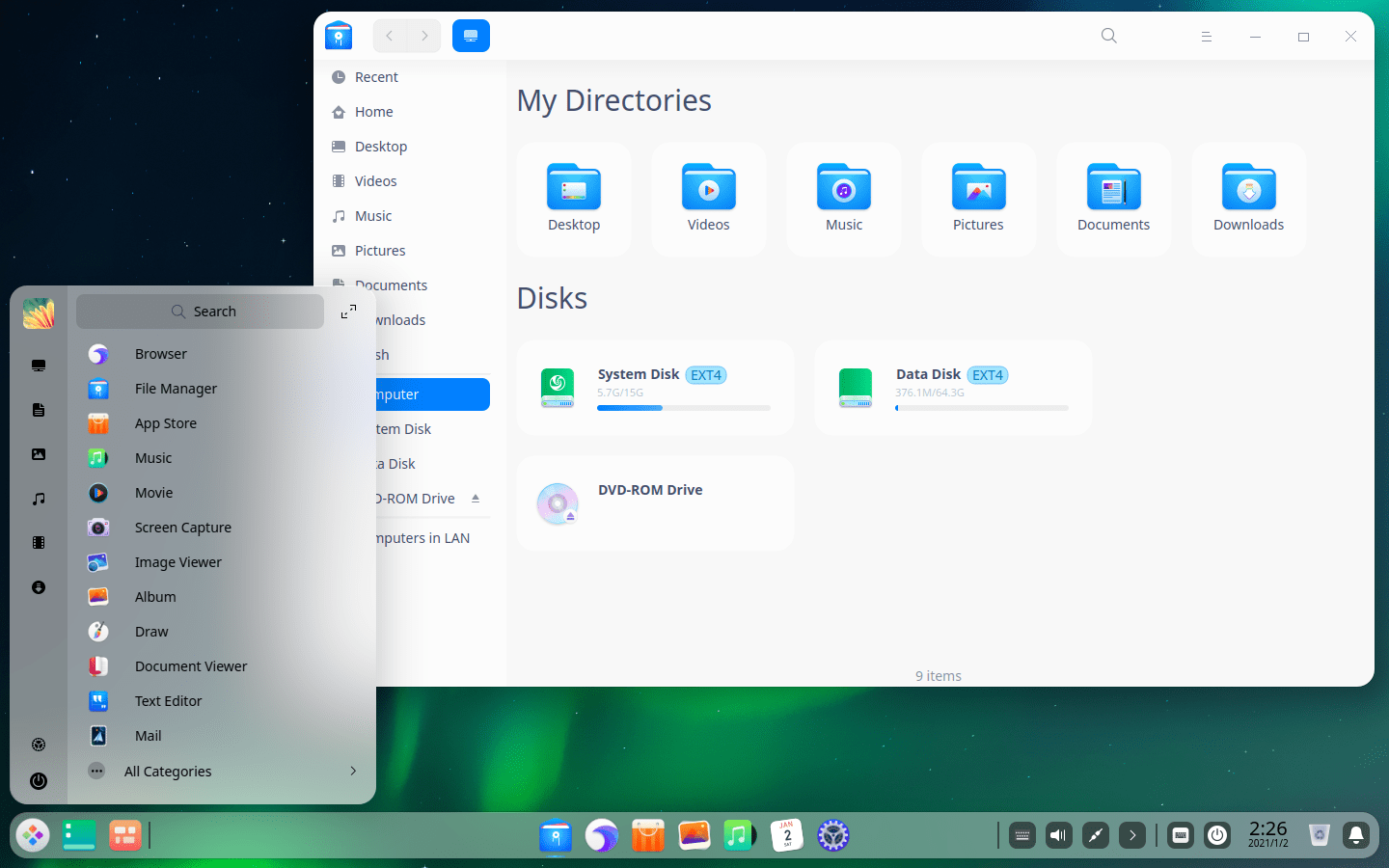
Task: Open the Calendar icon in the dock
Action: [787, 835]
